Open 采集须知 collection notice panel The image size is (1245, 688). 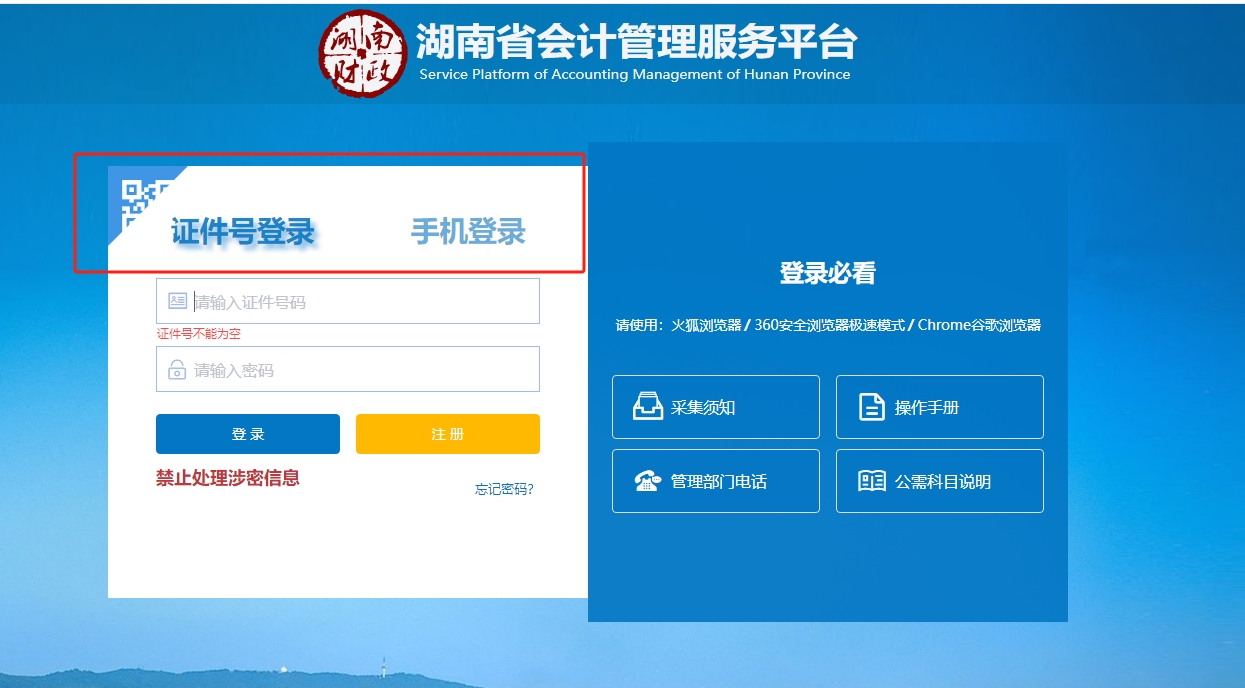pyautogui.click(x=716, y=406)
